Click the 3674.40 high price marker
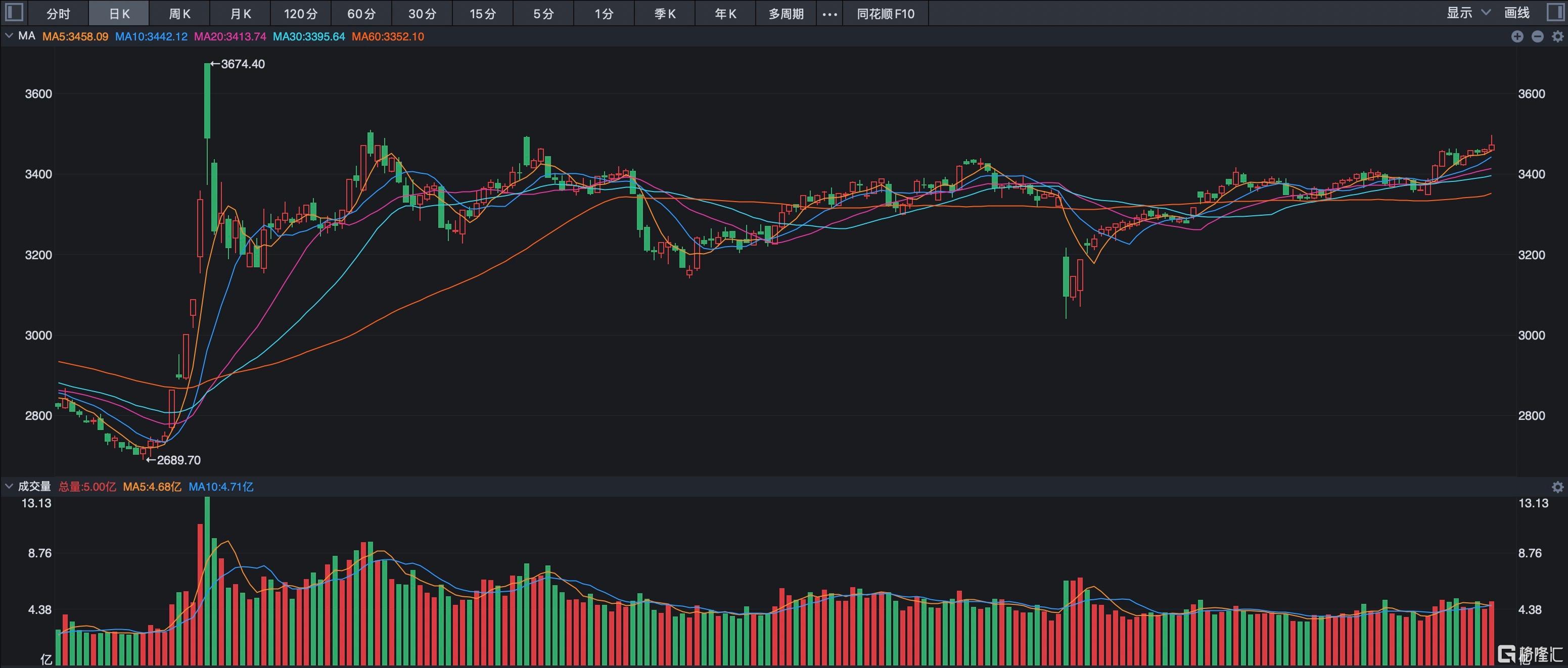Screen dimensions: 1568x668 point(238,64)
